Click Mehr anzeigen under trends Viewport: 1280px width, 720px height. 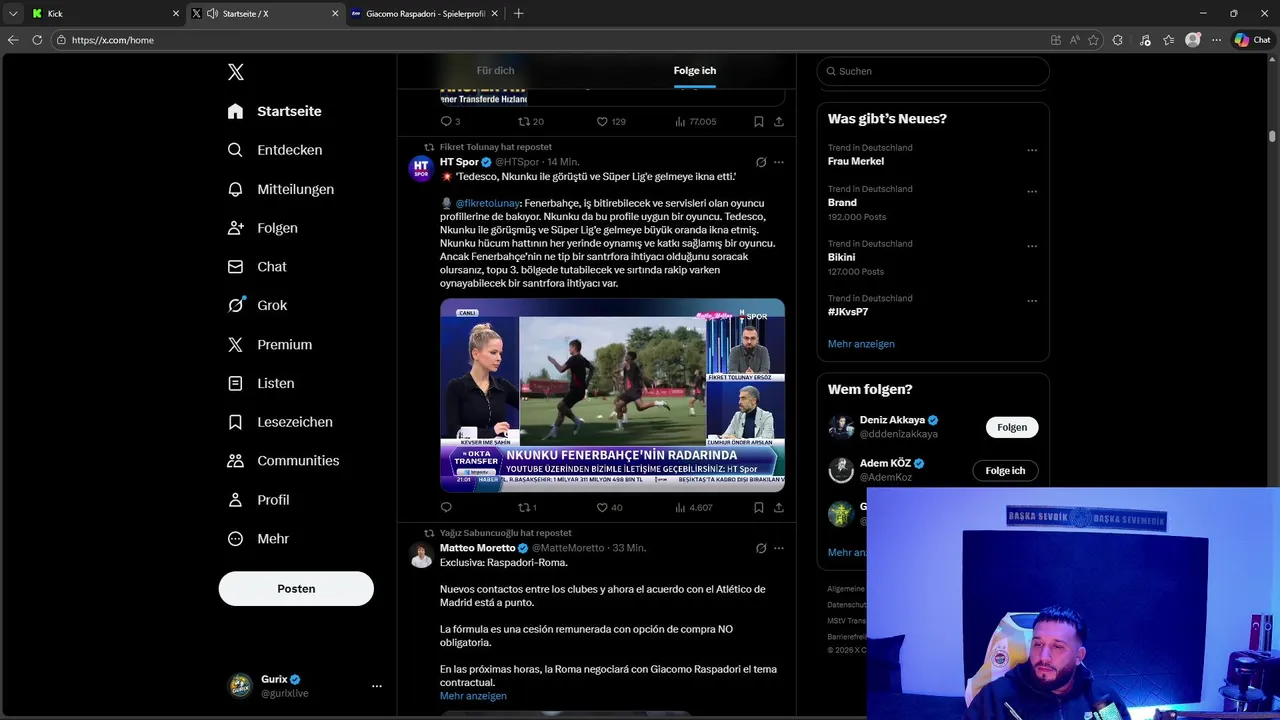(x=861, y=344)
